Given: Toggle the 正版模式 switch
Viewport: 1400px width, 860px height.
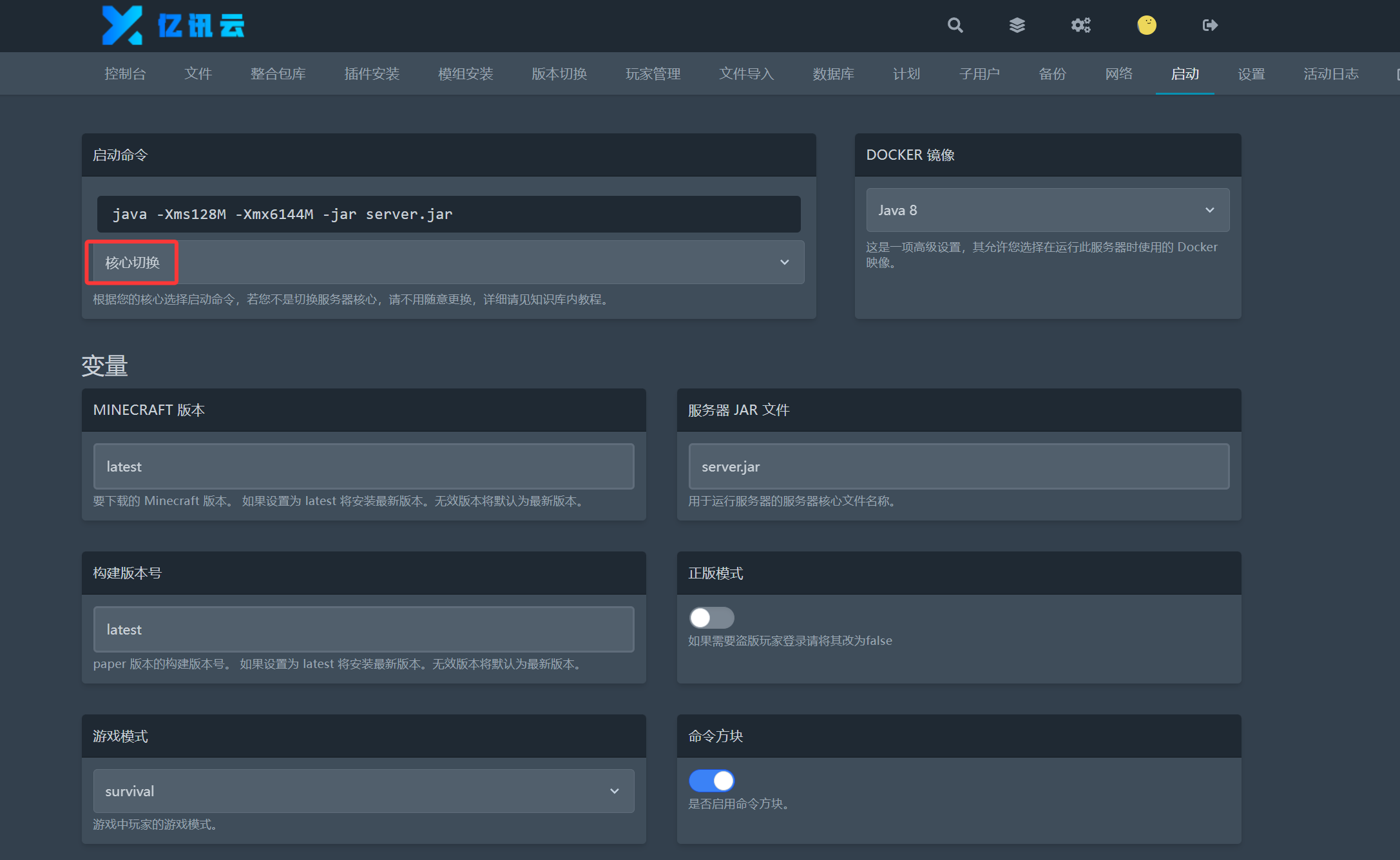Looking at the screenshot, I should pyautogui.click(x=711, y=618).
